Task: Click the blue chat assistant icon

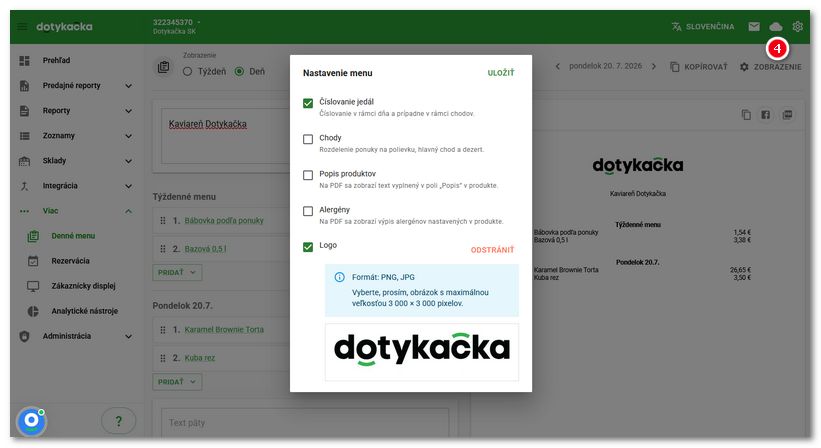Action: tap(31, 421)
